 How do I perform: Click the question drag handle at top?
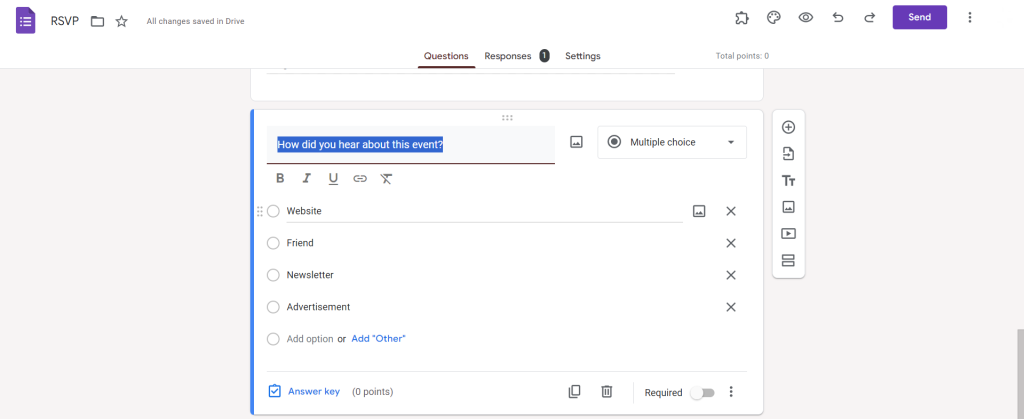507,117
